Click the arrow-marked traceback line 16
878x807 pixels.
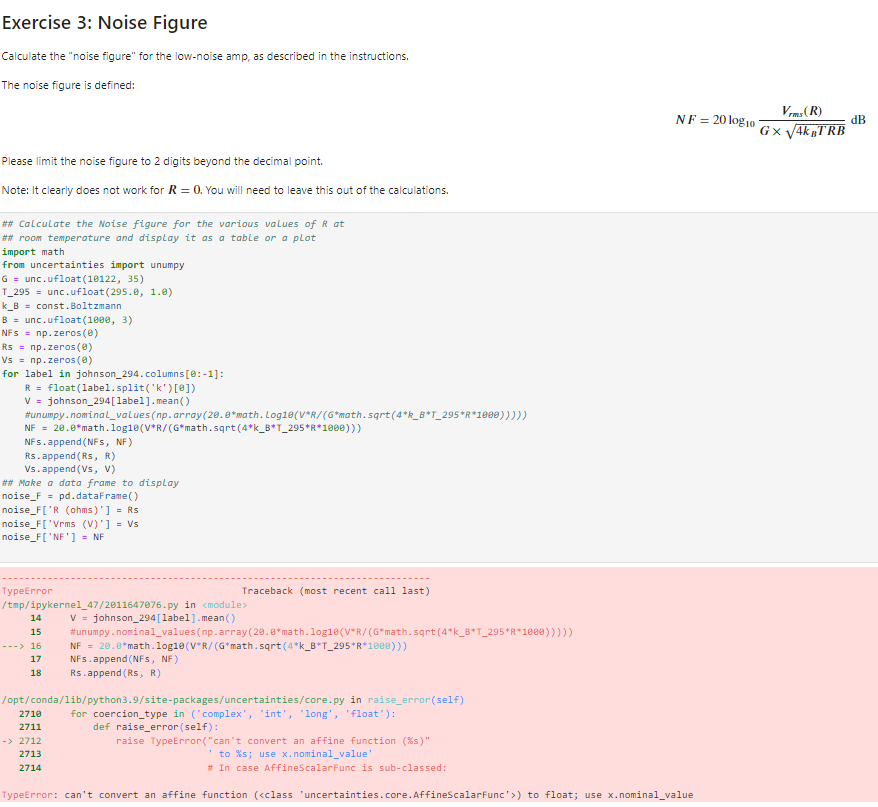coord(204,646)
